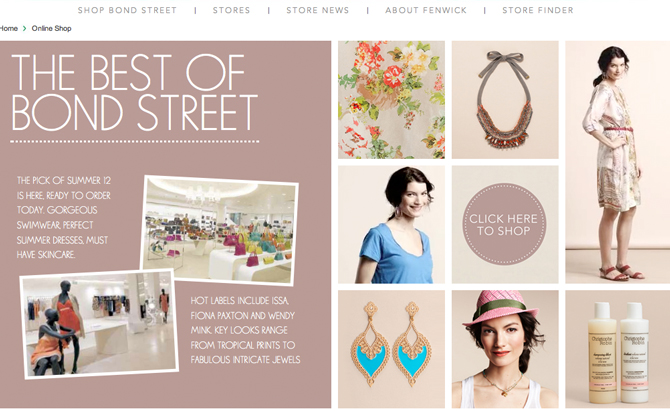View the model in the pastel dress

[617, 162]
